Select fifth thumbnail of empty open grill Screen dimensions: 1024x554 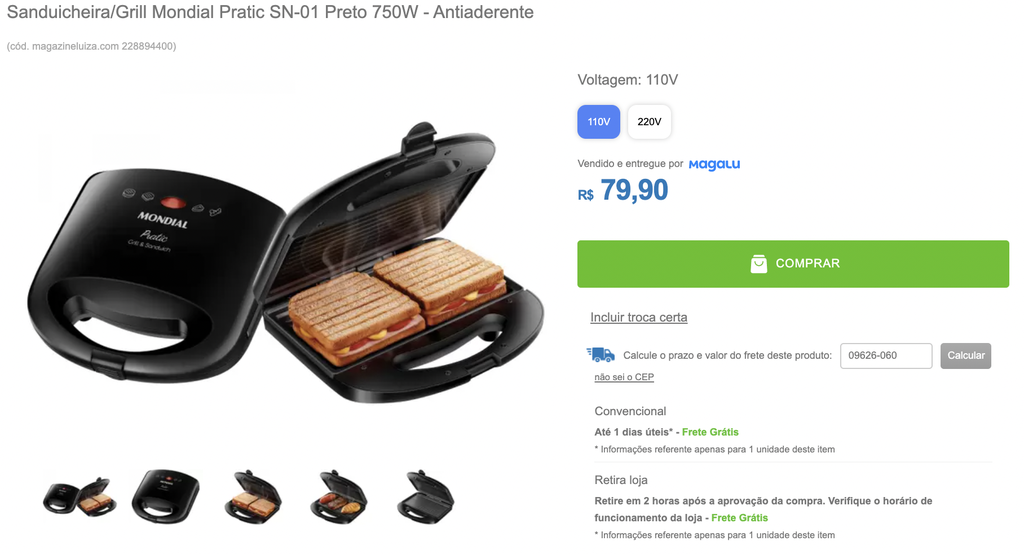click(x=425, y=497)
